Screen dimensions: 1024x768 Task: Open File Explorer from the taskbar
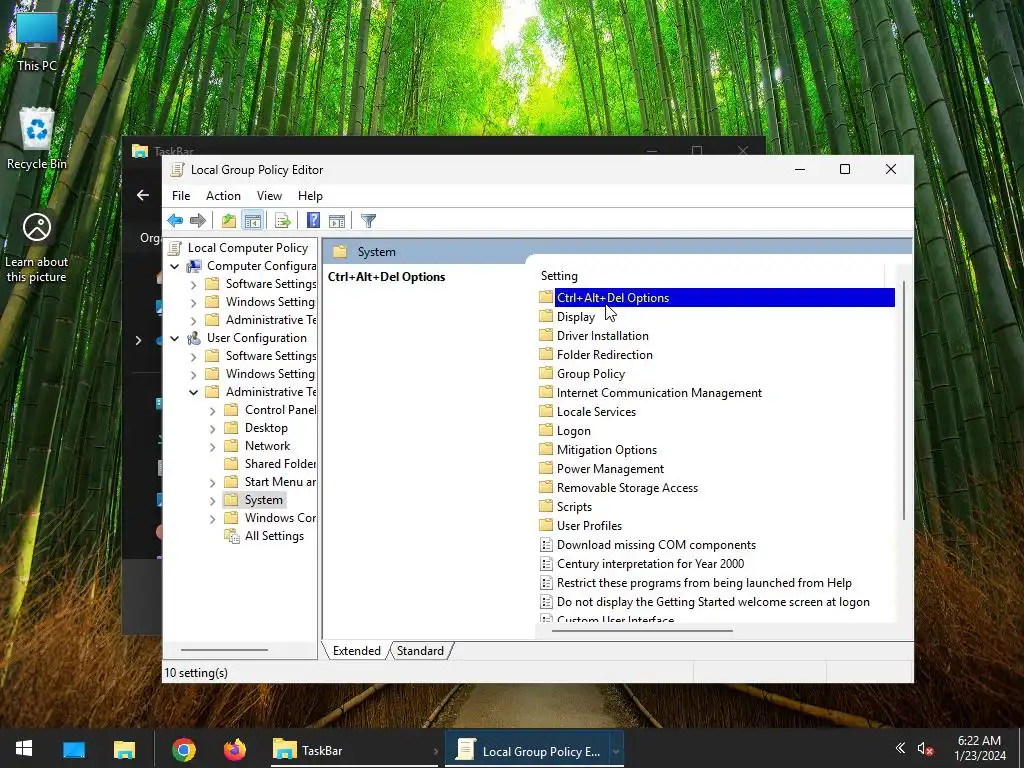tap(124, 750)
